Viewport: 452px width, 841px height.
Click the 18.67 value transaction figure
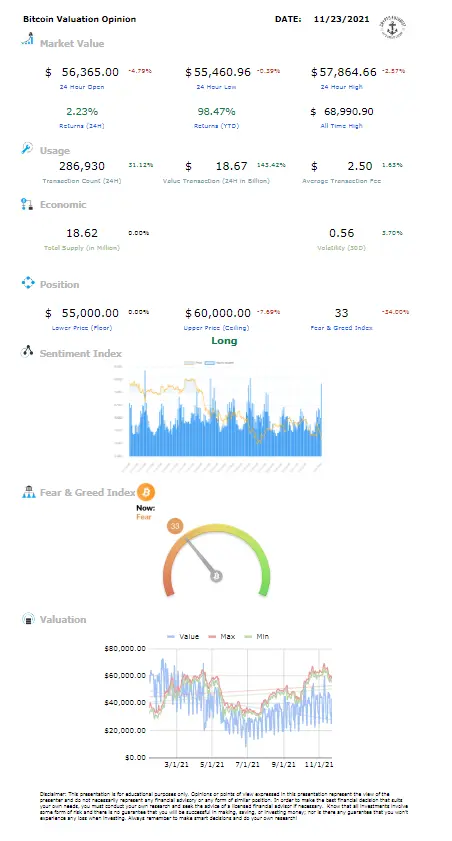point(232,166)
